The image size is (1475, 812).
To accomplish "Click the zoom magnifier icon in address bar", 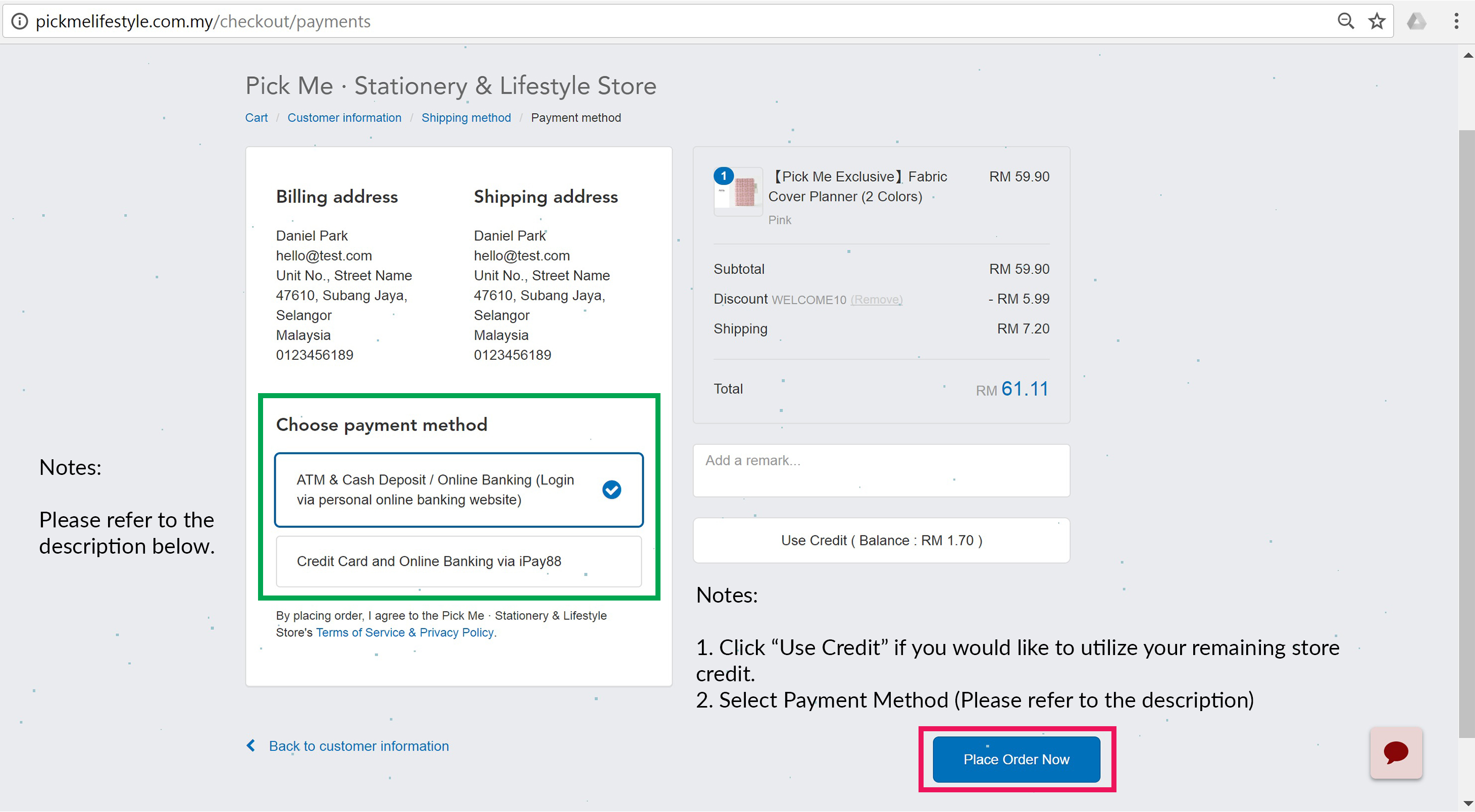I will click(x=1345, y=21).
